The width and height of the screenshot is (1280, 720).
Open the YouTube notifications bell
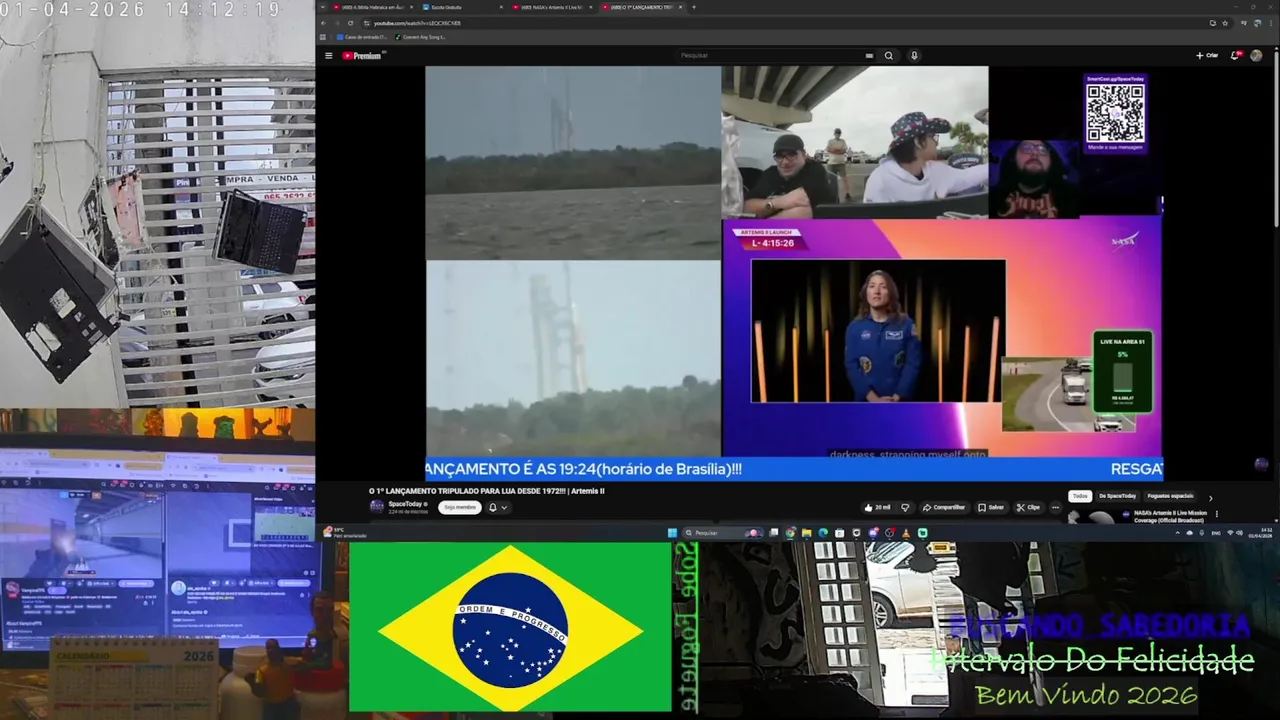click(1235, 56)
